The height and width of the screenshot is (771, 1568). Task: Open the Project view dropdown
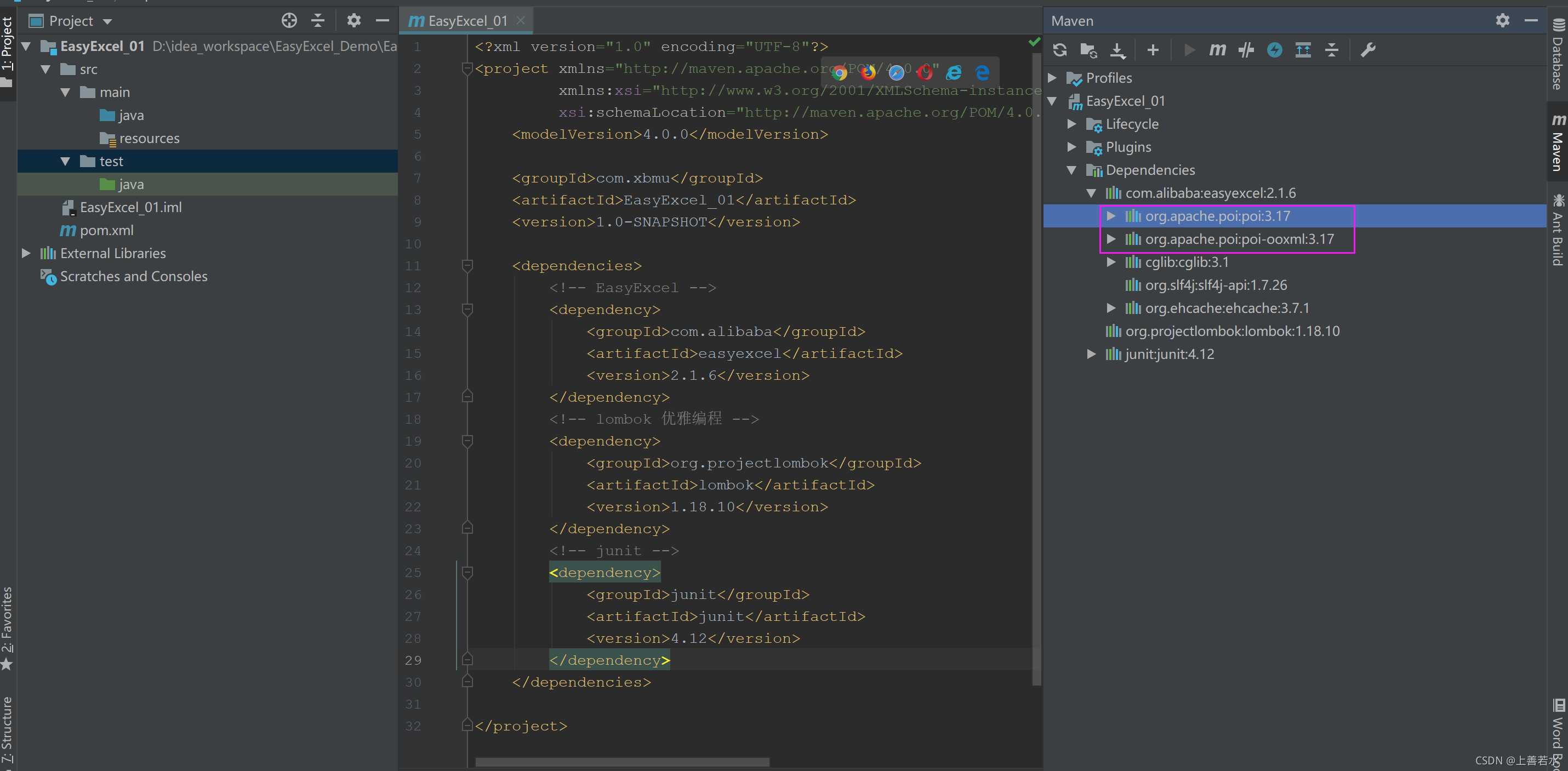(108, 21)
